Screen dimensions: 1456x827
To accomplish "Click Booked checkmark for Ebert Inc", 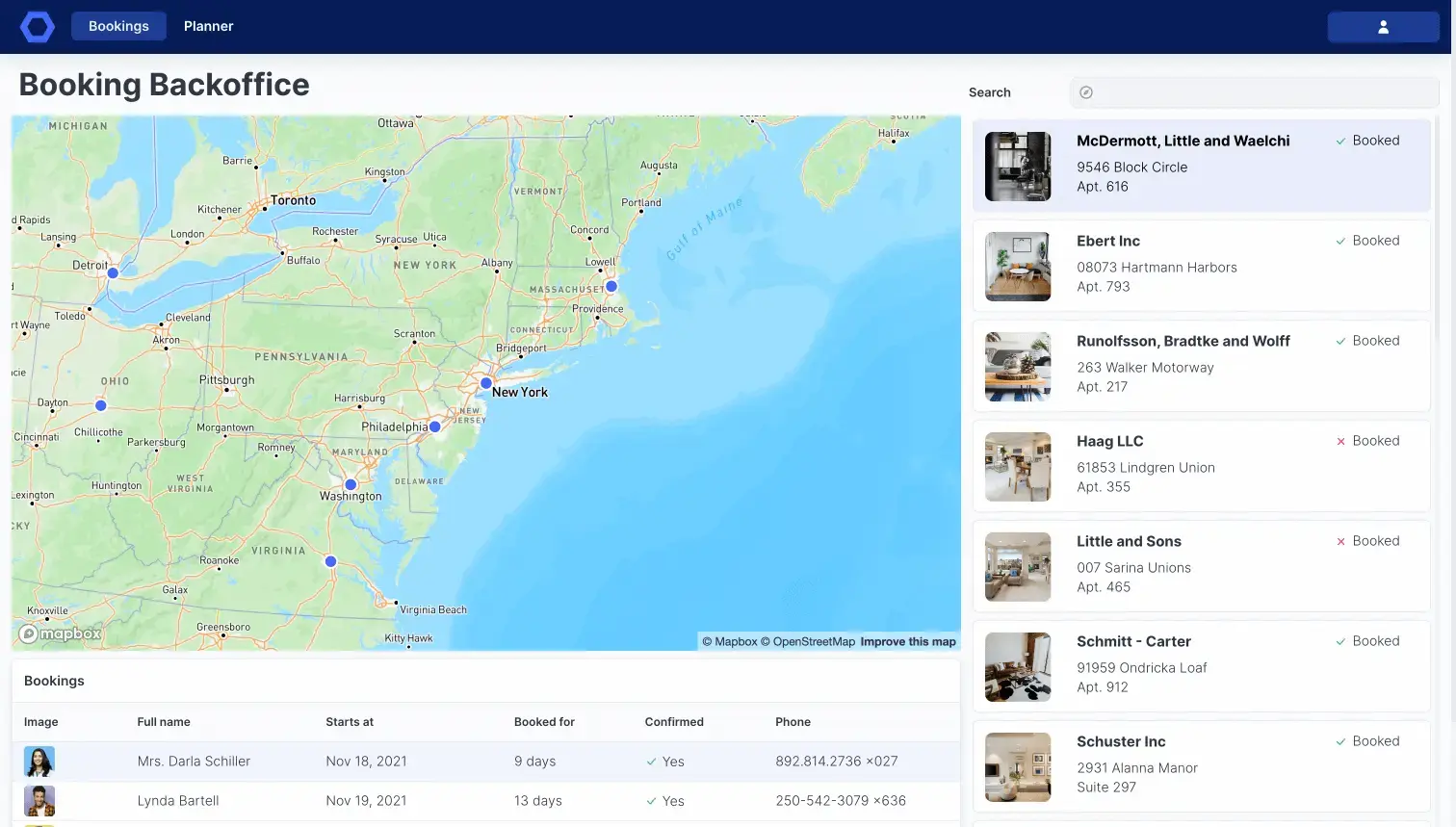I will pos(1340,242).
